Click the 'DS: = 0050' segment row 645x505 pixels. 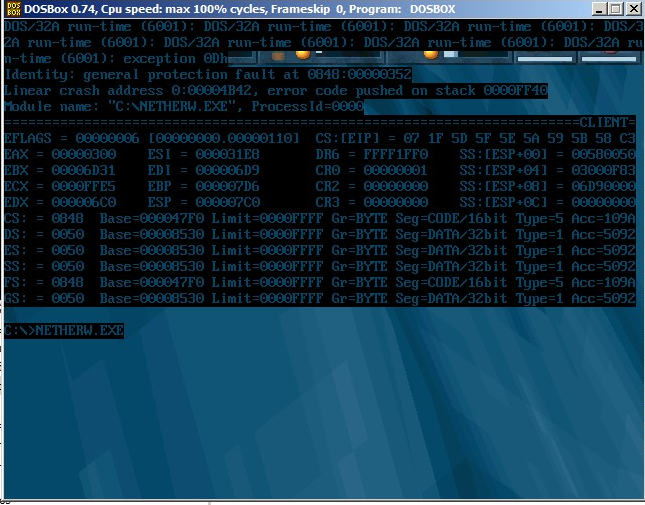point(320,234)
